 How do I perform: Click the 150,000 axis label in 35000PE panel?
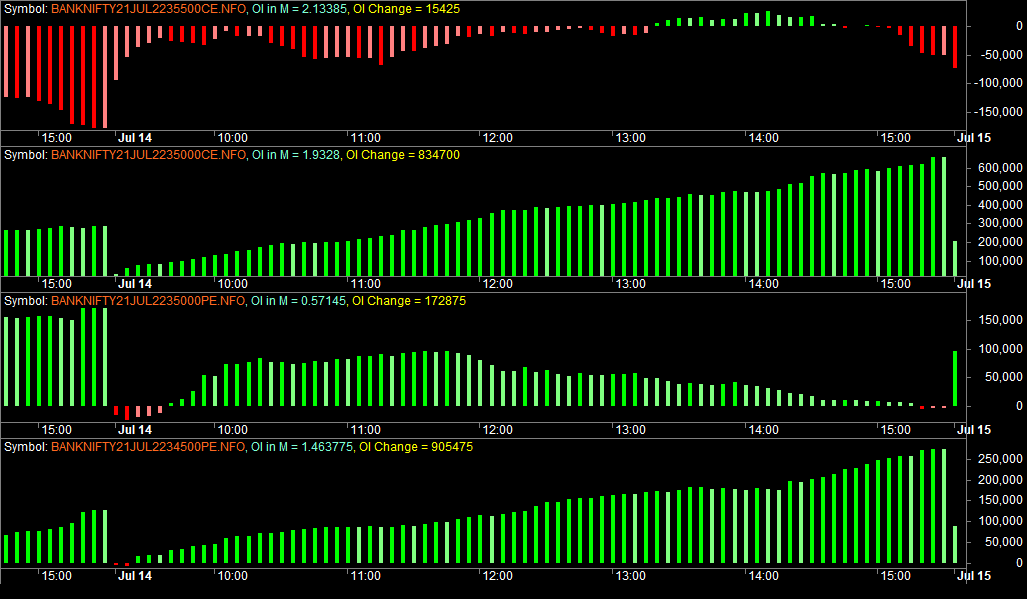(x=1000, y=320)
